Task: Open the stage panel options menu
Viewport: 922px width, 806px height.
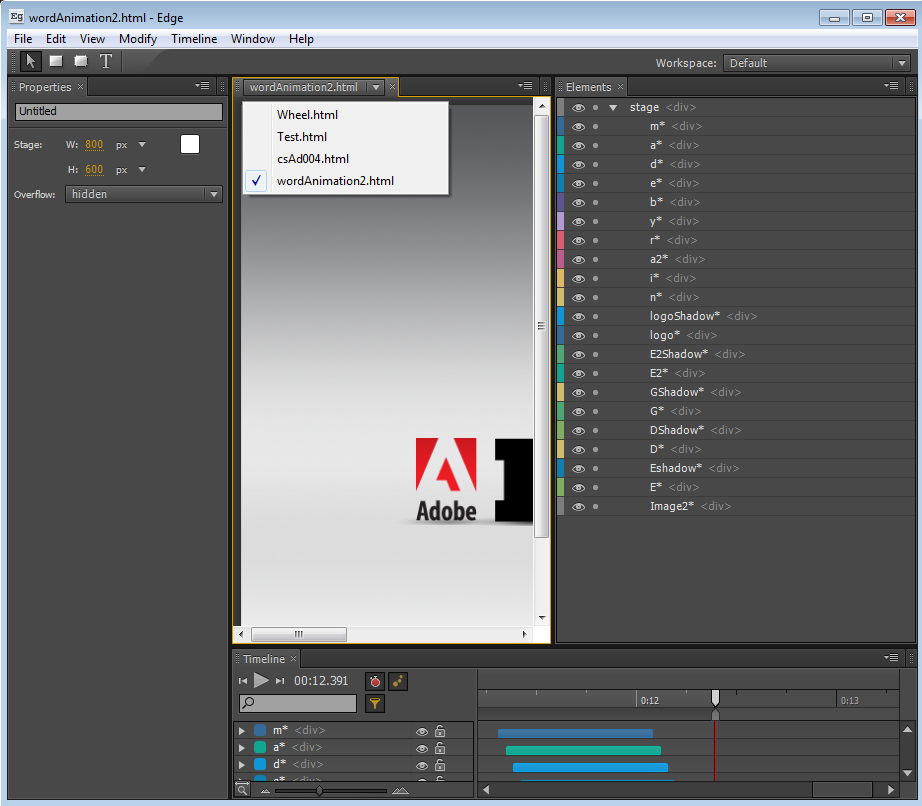Action: (x=525, y=86)
